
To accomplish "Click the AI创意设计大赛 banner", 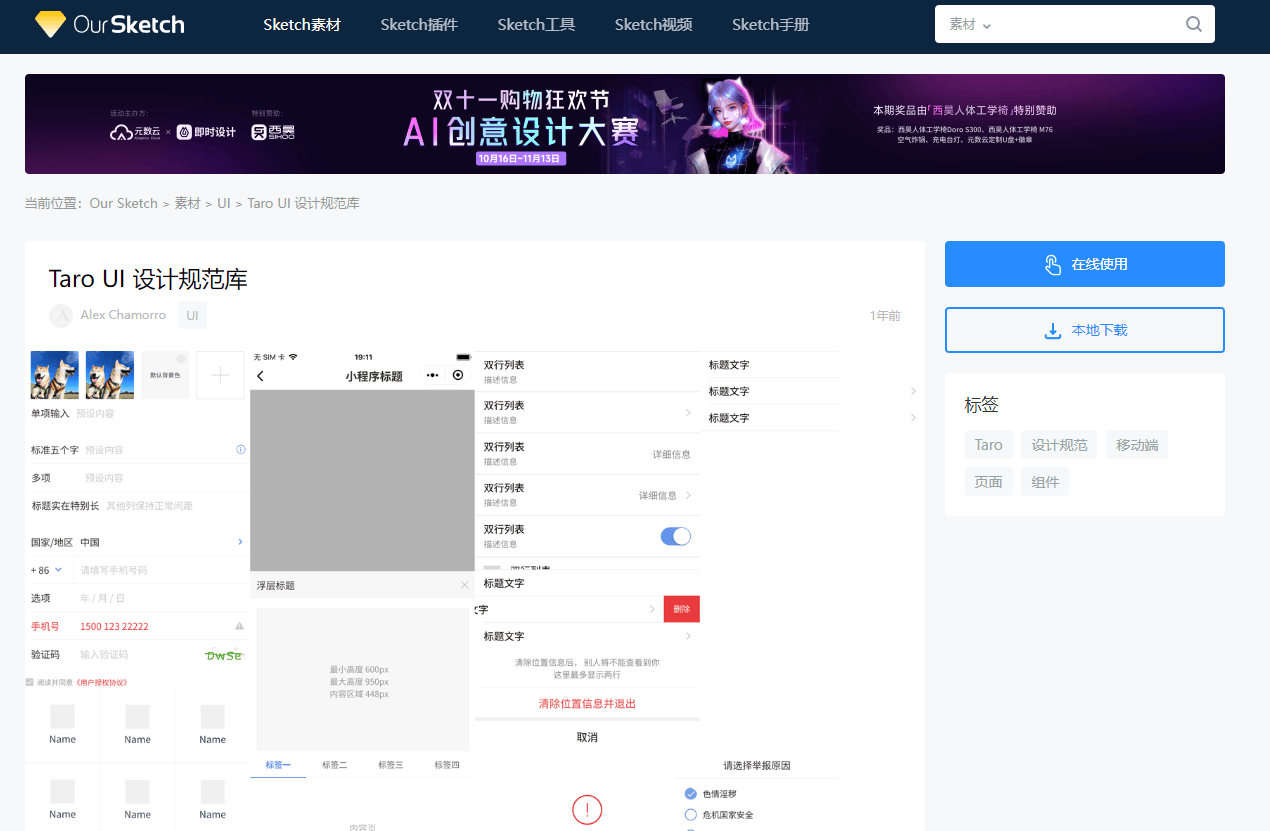I will [624, 124].
